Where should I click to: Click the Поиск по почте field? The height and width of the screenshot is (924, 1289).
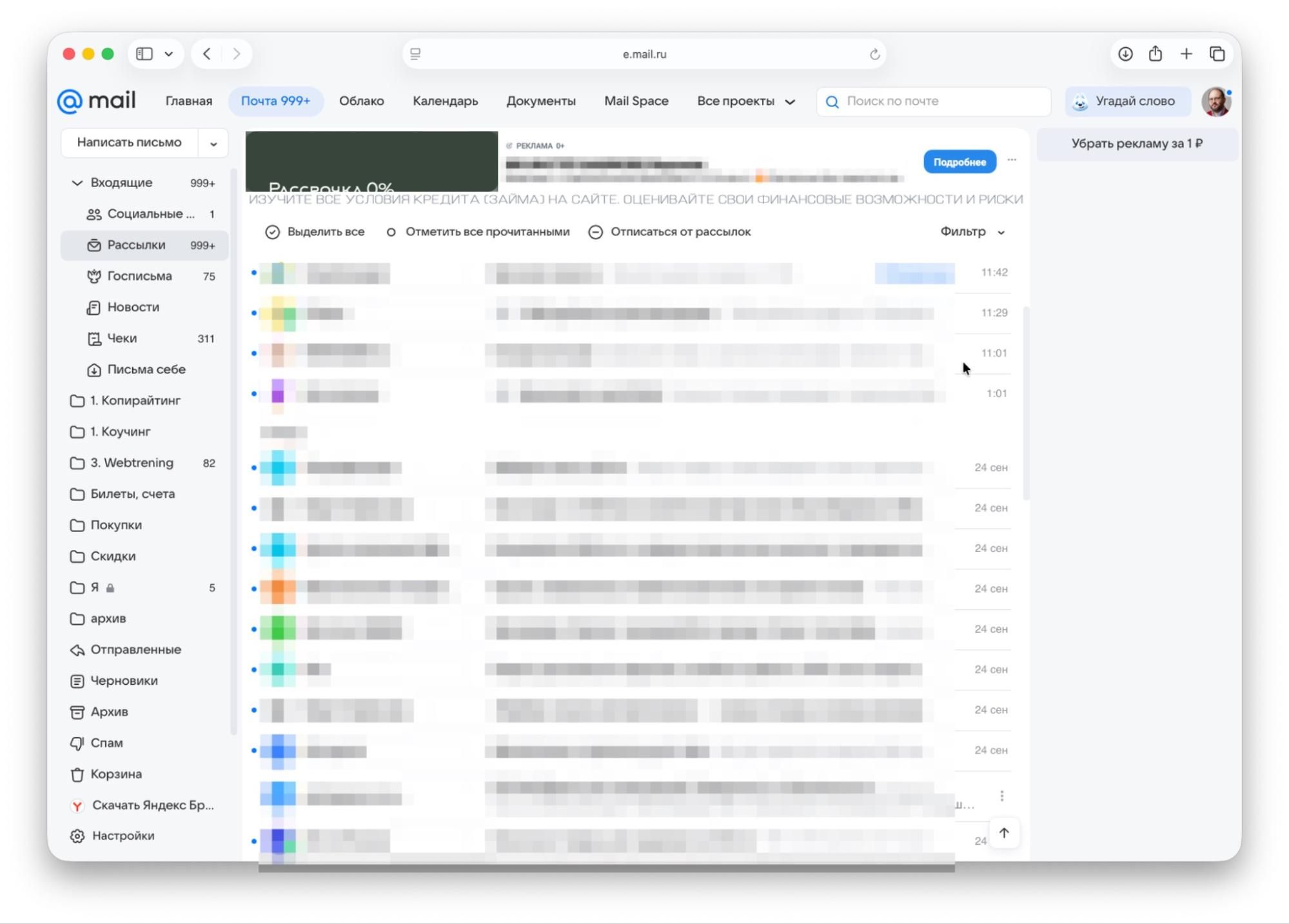pos(933,101)
